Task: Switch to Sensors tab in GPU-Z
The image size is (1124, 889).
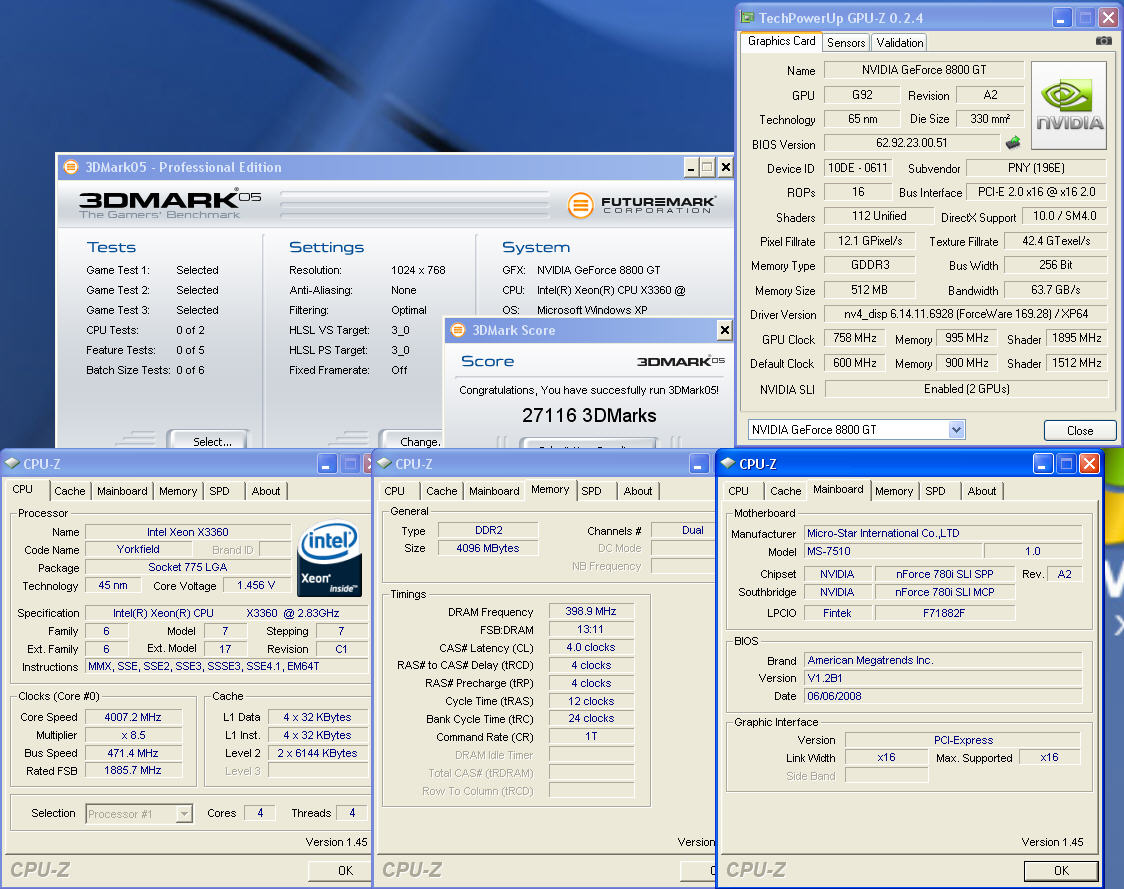Action: click(846, 42)
